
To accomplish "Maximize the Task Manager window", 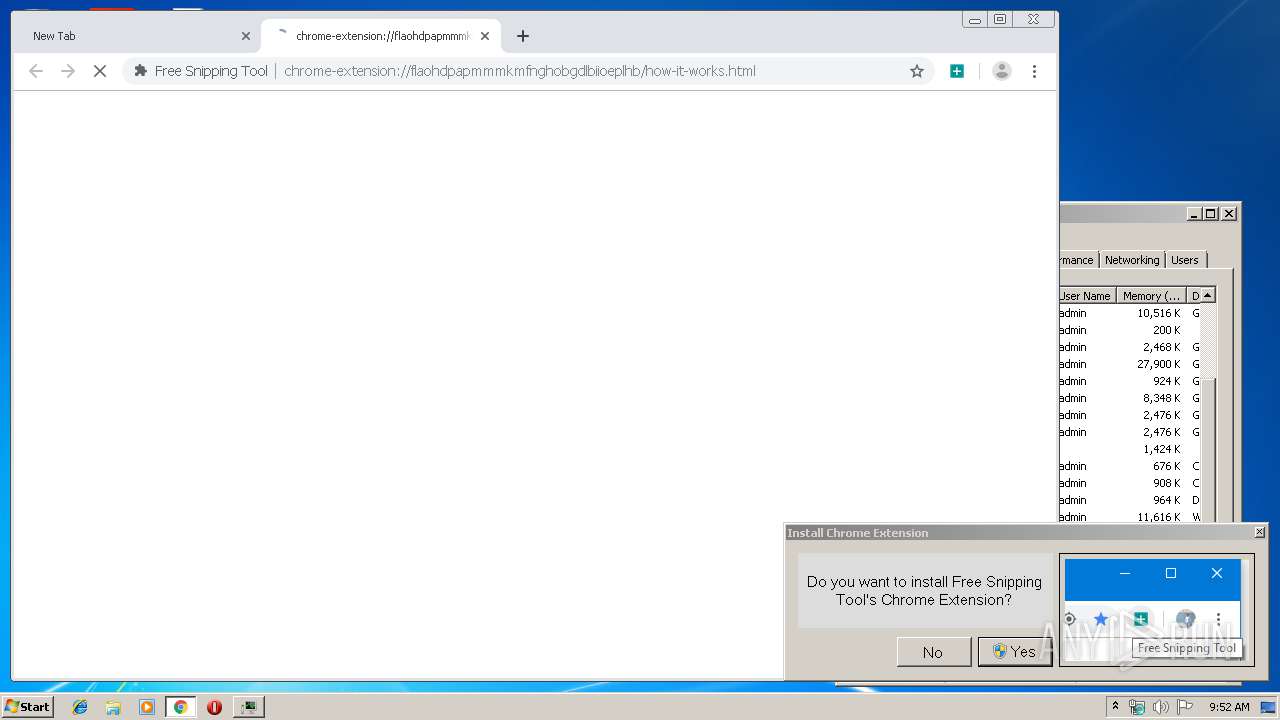I will [1211, 213].
